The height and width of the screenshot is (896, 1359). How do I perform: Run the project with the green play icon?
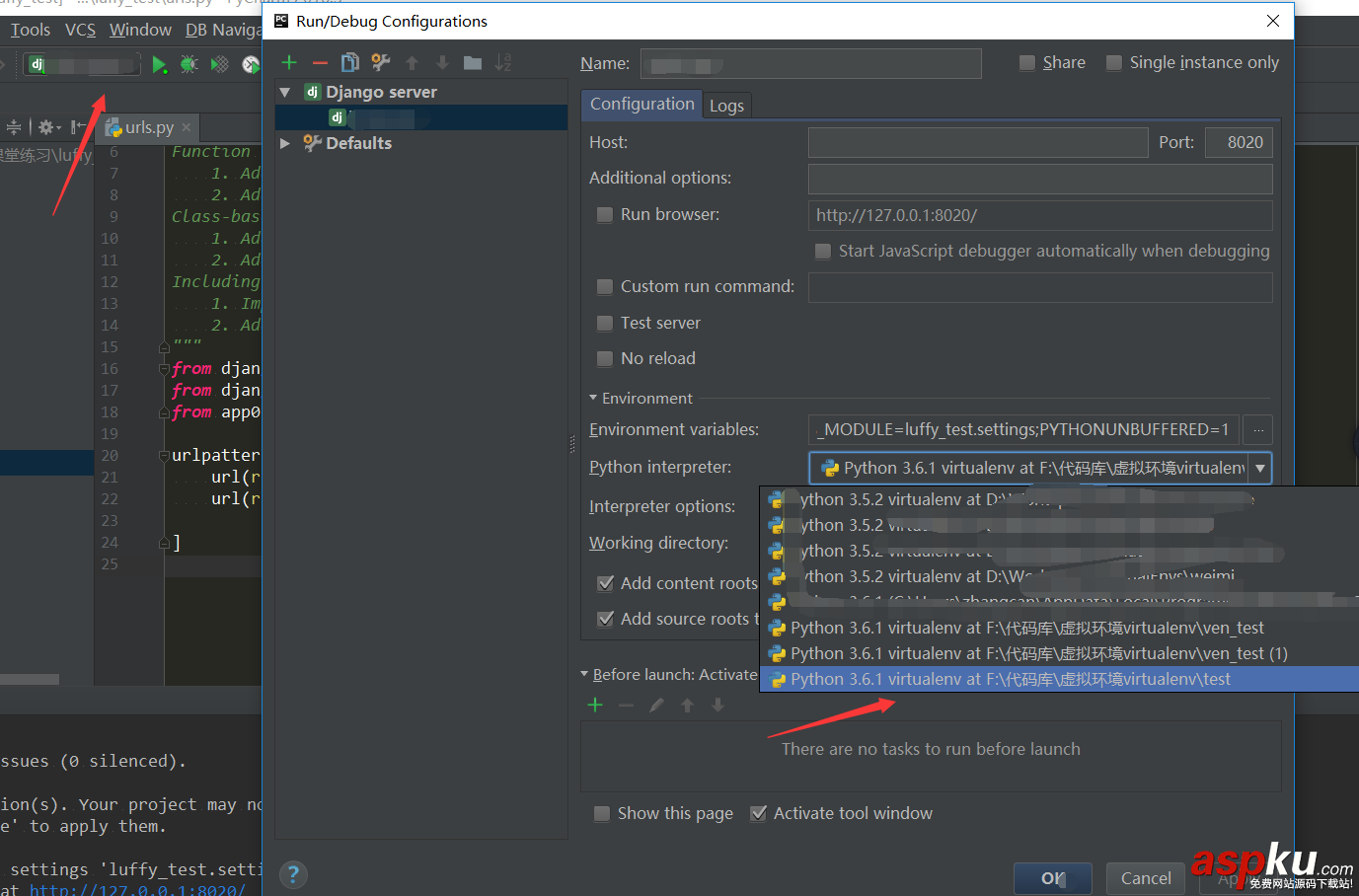coord(159,65)
